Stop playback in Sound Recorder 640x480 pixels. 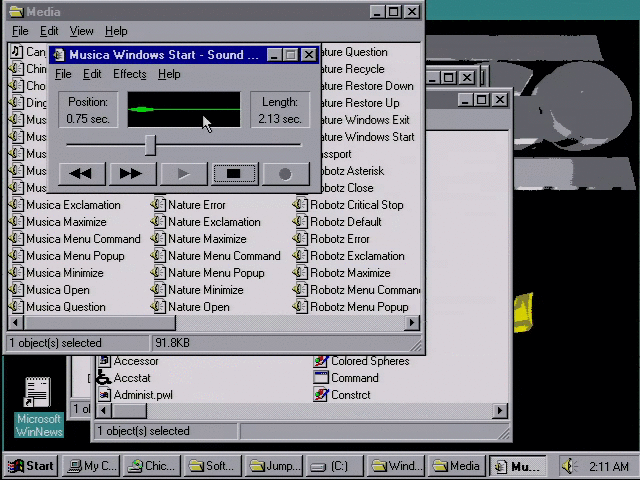click(x=234, y=174)
